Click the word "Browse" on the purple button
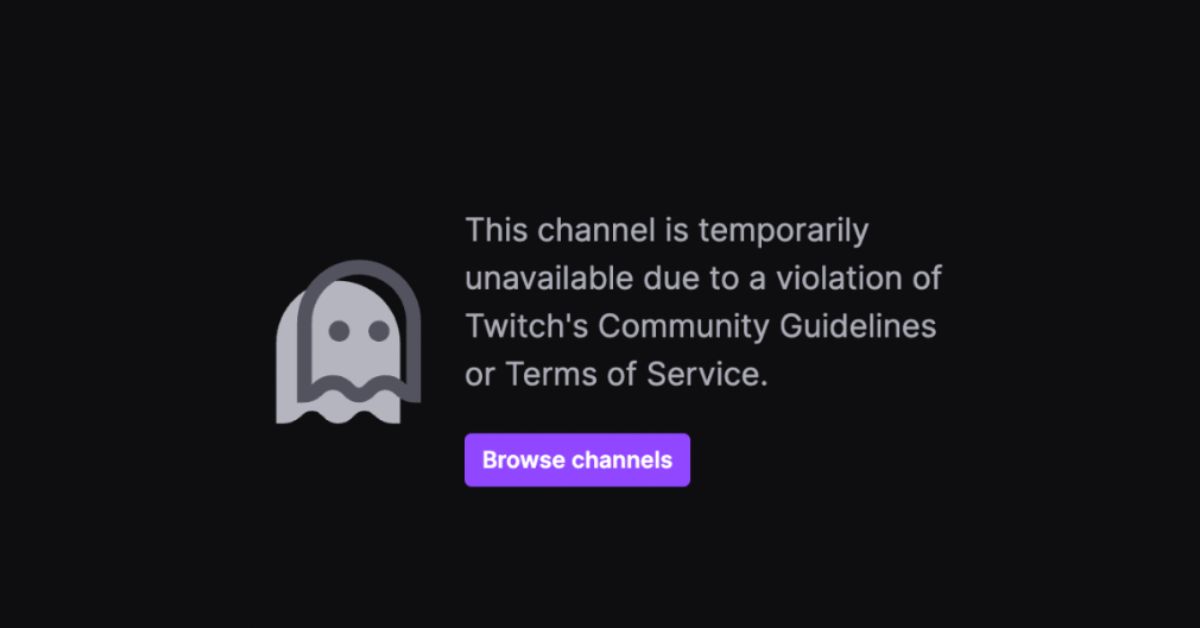 [524, 460]
